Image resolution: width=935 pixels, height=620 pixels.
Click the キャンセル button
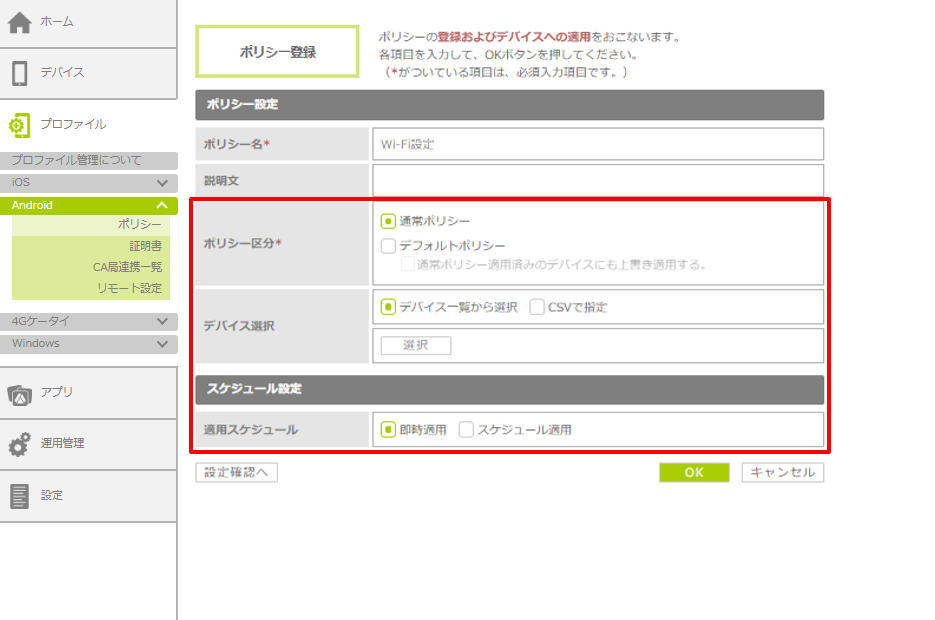(x=782, y=473)
